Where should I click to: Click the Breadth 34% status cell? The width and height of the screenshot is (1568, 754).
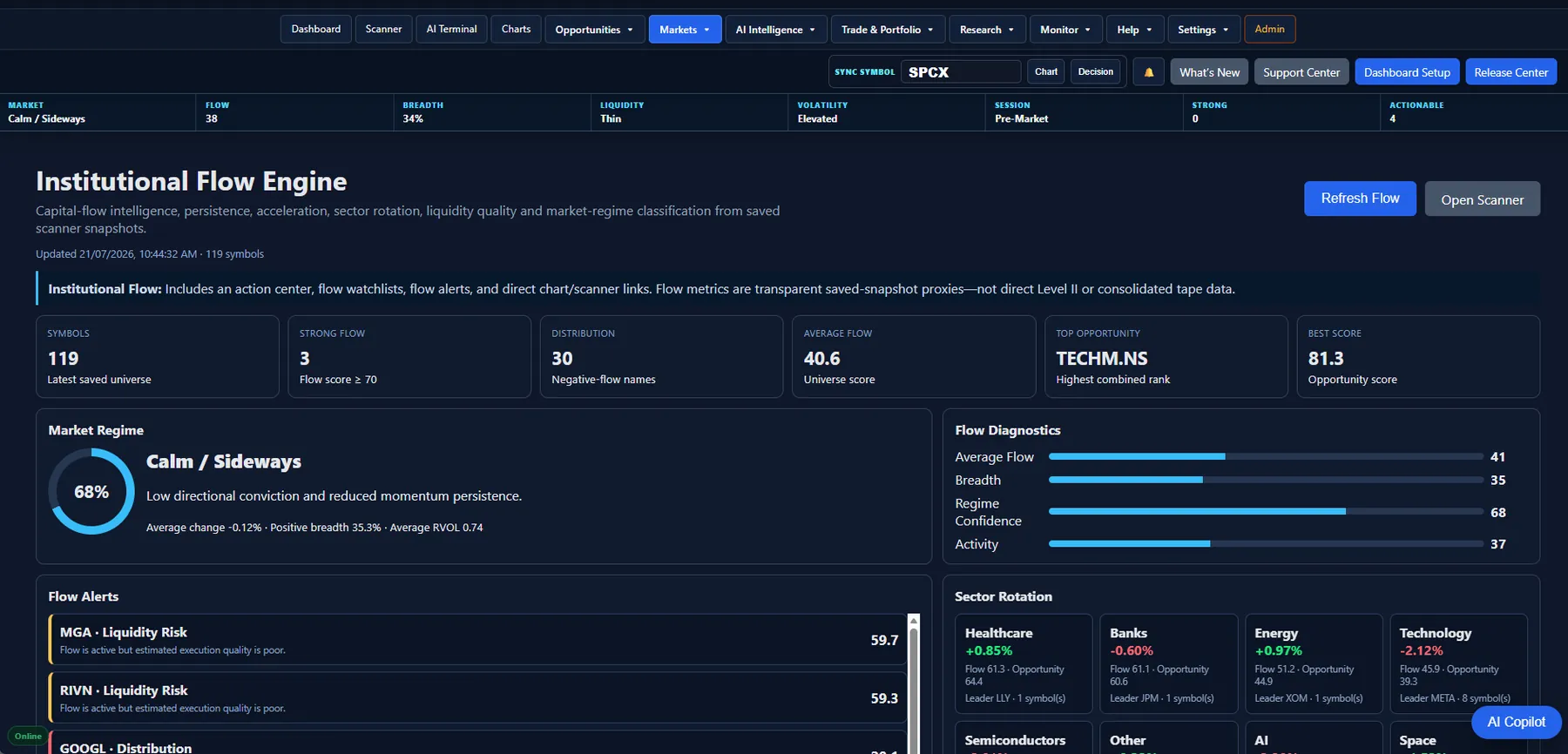(x=492, y=112)
